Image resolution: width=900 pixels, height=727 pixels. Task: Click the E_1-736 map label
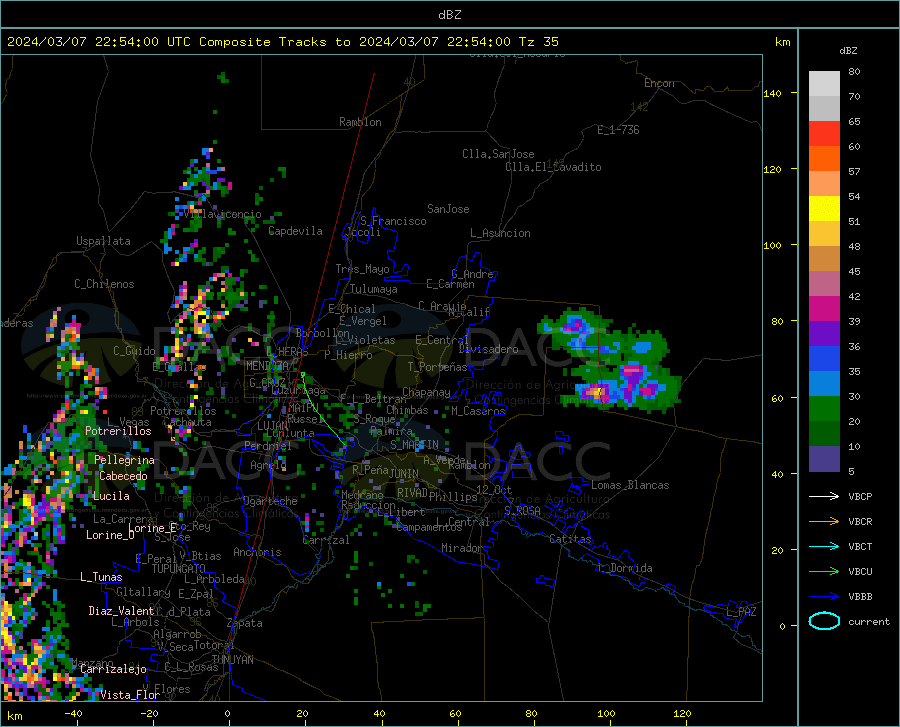coord(618,130)
